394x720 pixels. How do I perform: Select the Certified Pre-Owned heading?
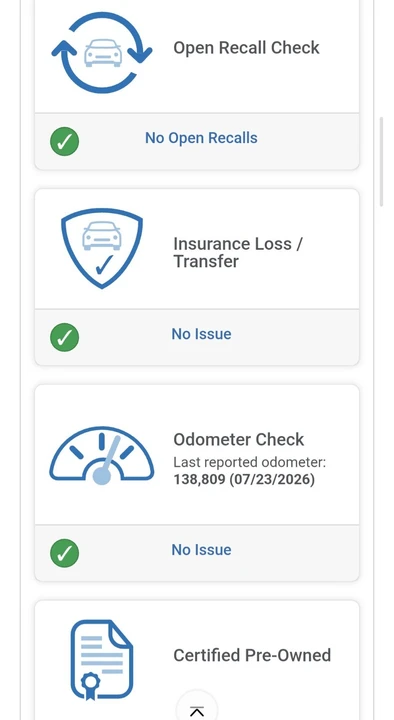tap(252, 655)
